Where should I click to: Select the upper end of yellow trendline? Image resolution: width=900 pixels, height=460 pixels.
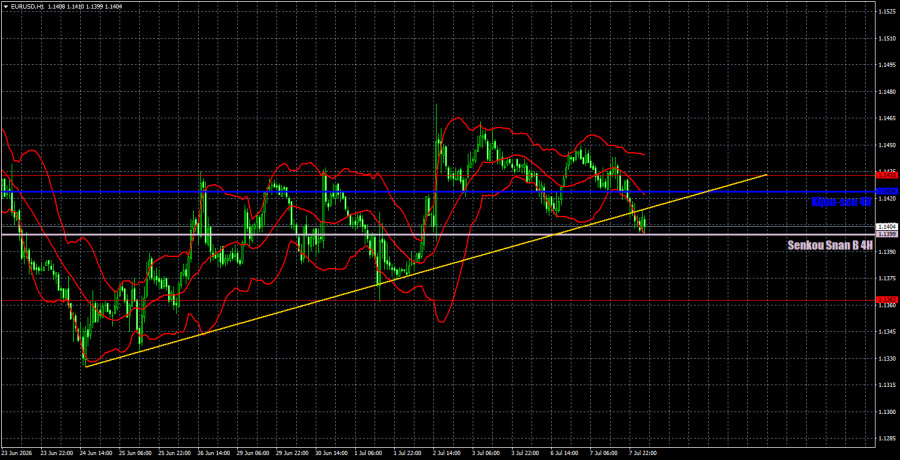pyautogui.click(x=766, y=174)
